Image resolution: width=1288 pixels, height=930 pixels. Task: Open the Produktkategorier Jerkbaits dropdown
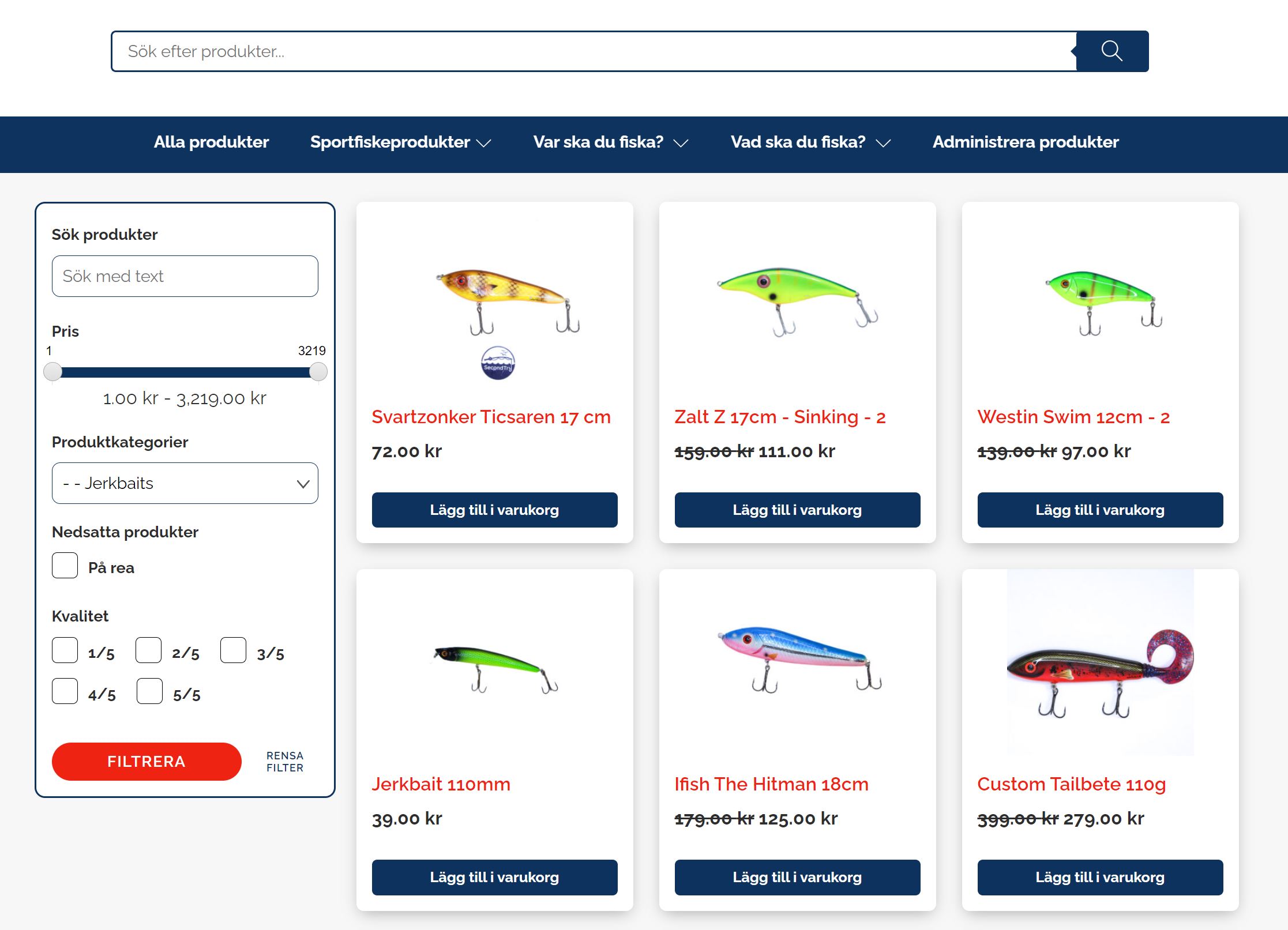185,483
